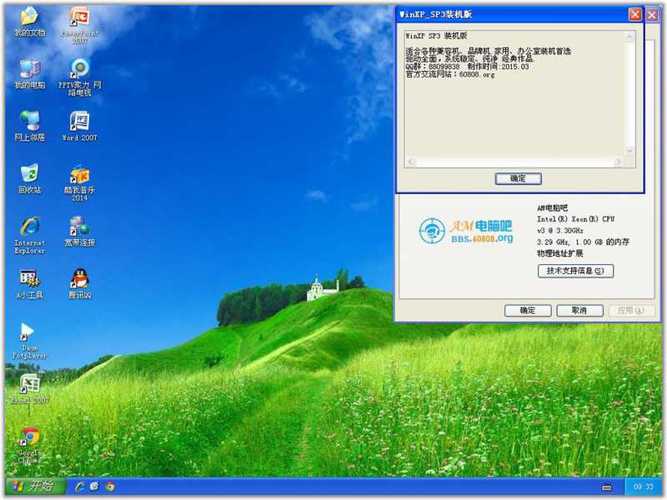
Task: Select the 我的电脑 desktop icon
Action: [x=29, y=74]
